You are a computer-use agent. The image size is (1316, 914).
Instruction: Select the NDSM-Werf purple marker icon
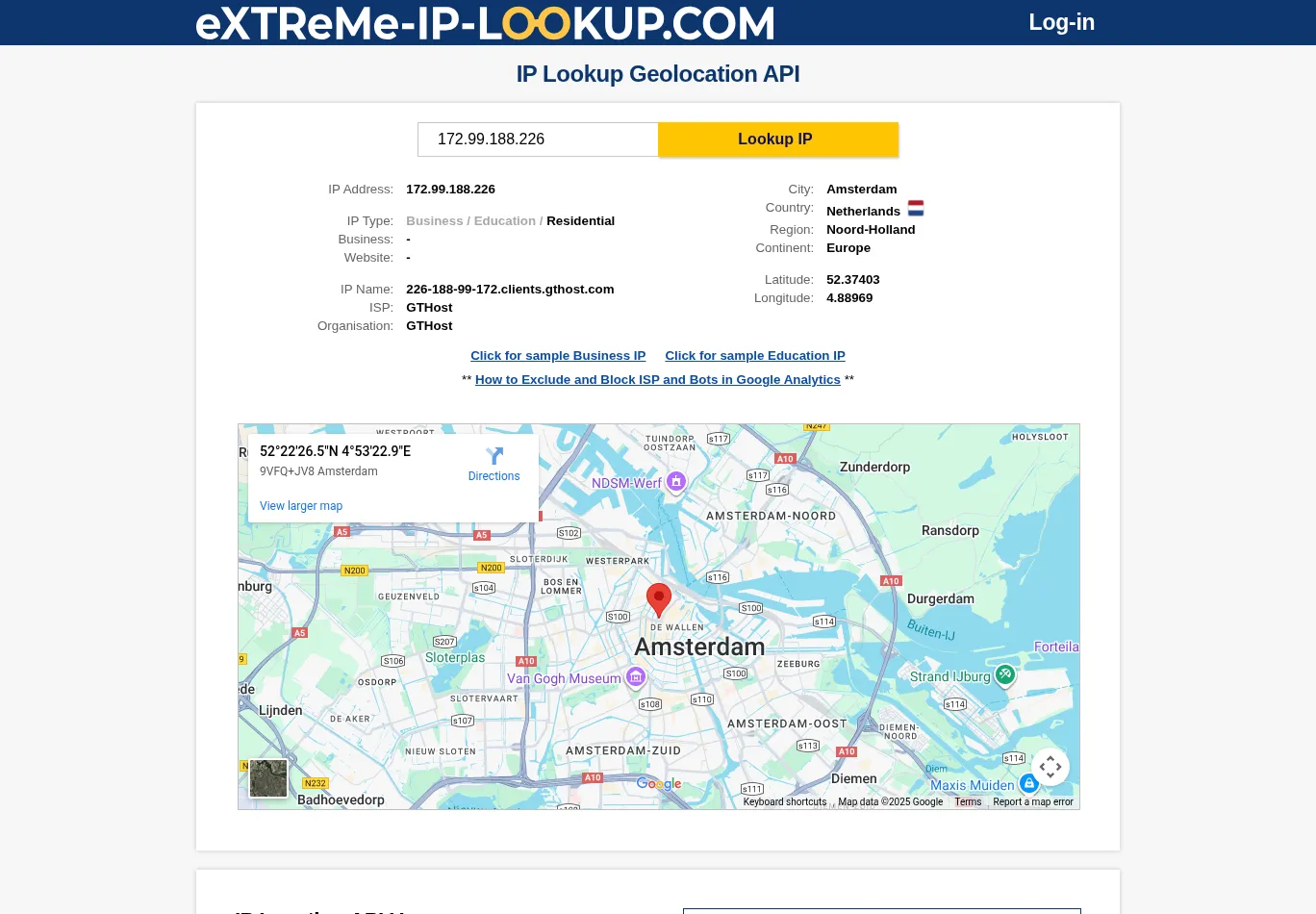[x=676, y=481]
